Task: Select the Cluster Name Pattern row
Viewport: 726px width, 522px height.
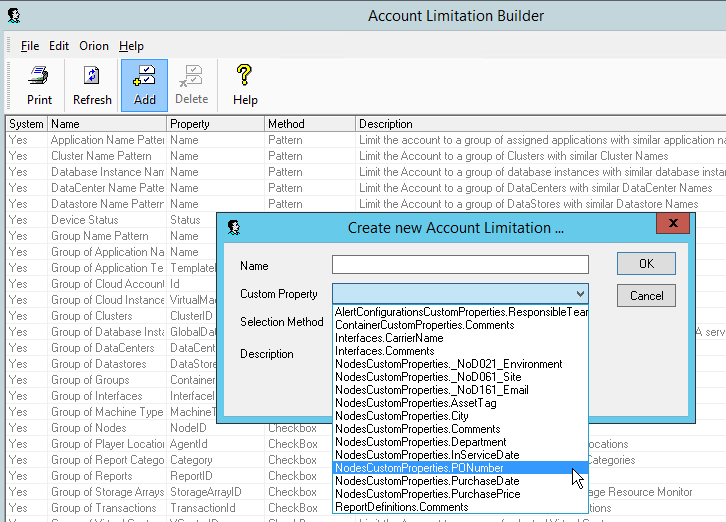Action: coord(366,156)
